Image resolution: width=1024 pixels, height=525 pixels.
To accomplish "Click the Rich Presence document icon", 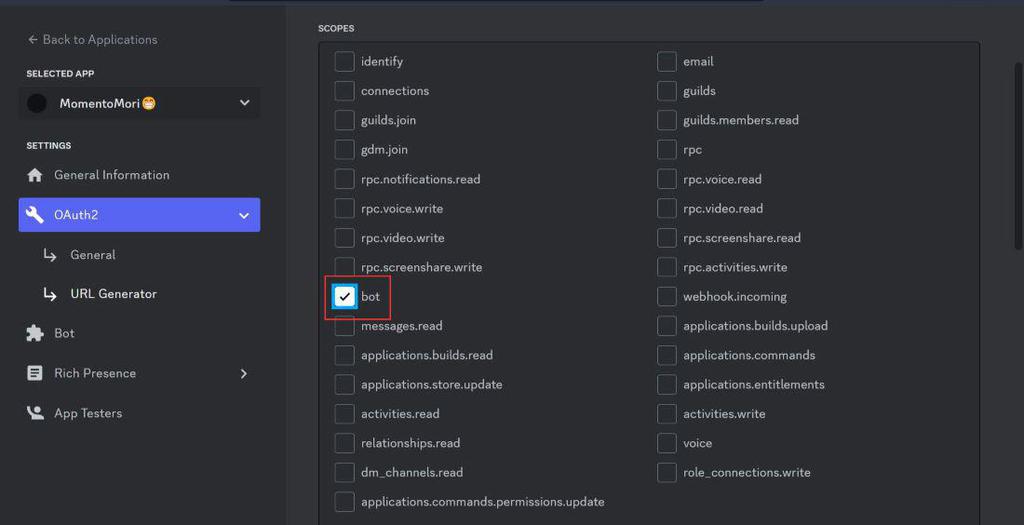I will tap(35, 373).
